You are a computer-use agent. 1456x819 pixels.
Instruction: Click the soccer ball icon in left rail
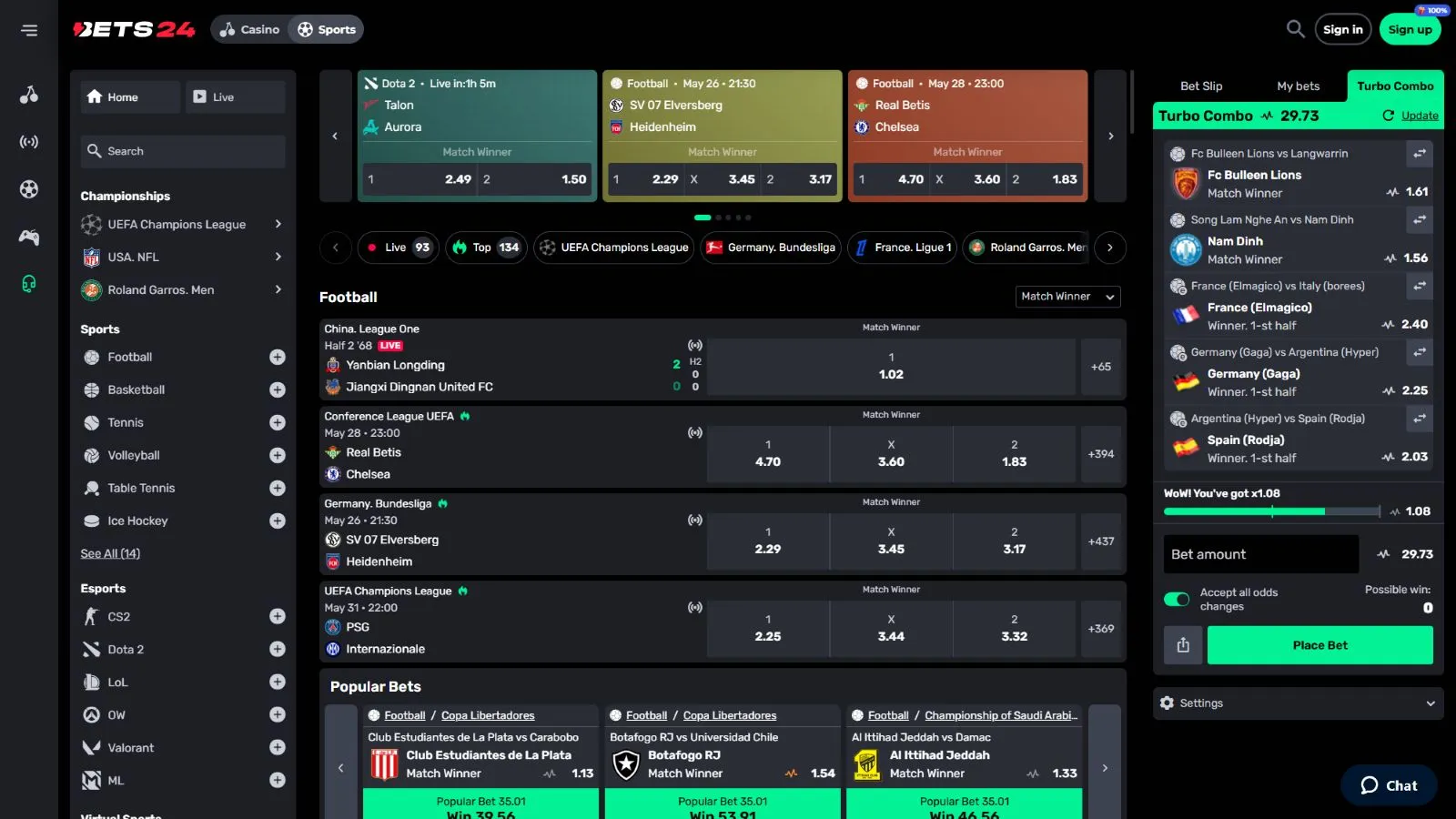29,189
